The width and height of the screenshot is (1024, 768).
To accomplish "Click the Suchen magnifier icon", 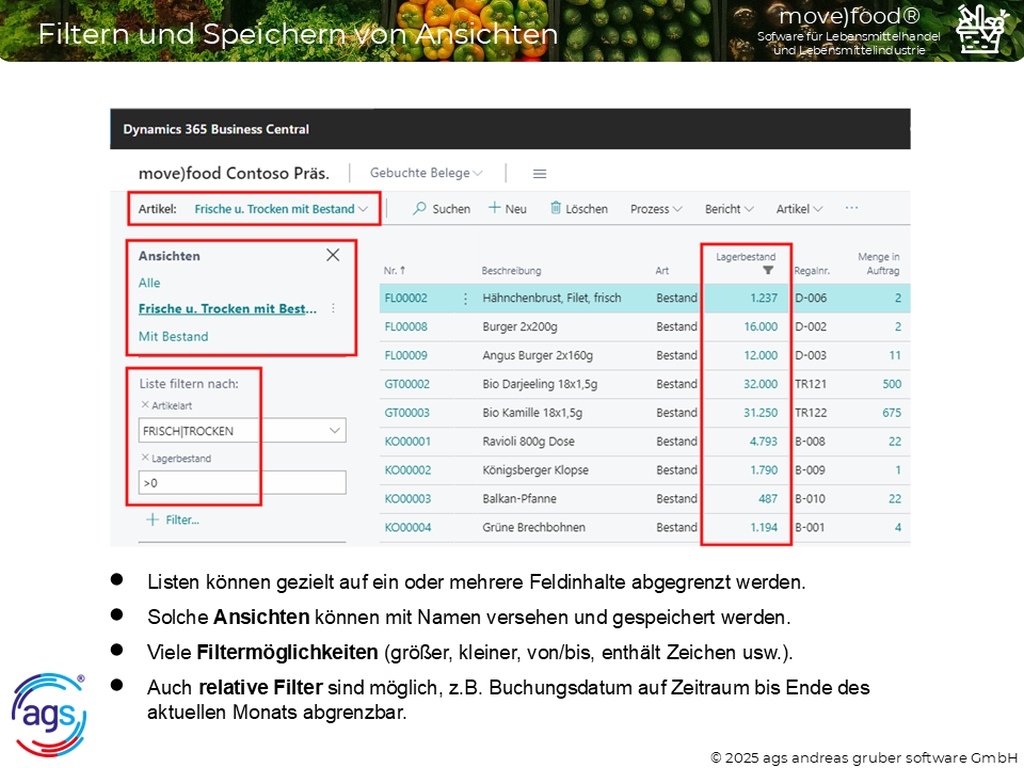I will [x=419, y=208].
